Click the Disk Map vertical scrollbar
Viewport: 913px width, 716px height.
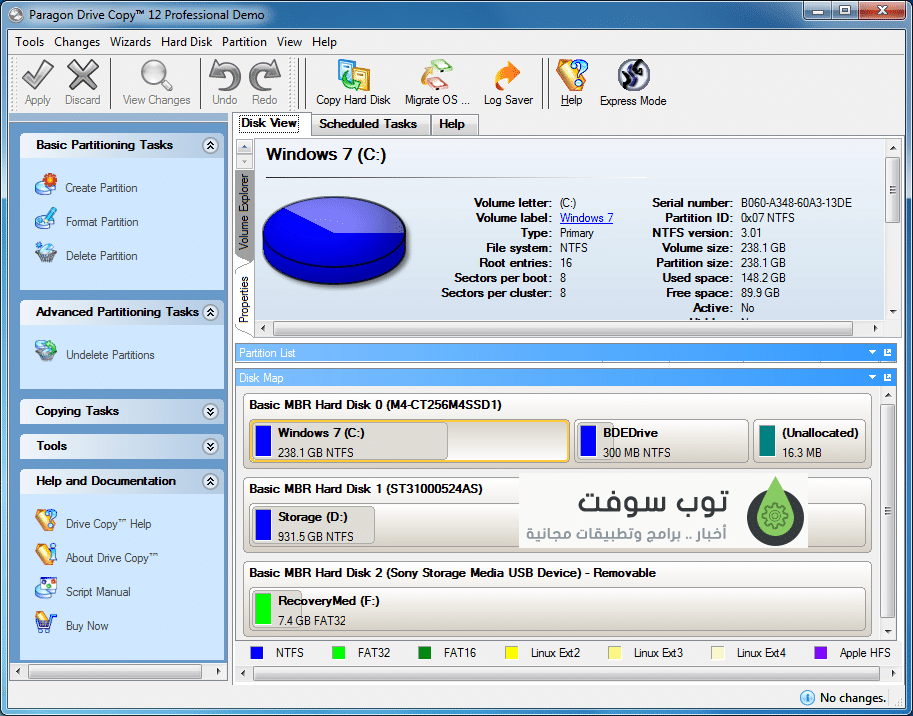[x=888, y=513]
